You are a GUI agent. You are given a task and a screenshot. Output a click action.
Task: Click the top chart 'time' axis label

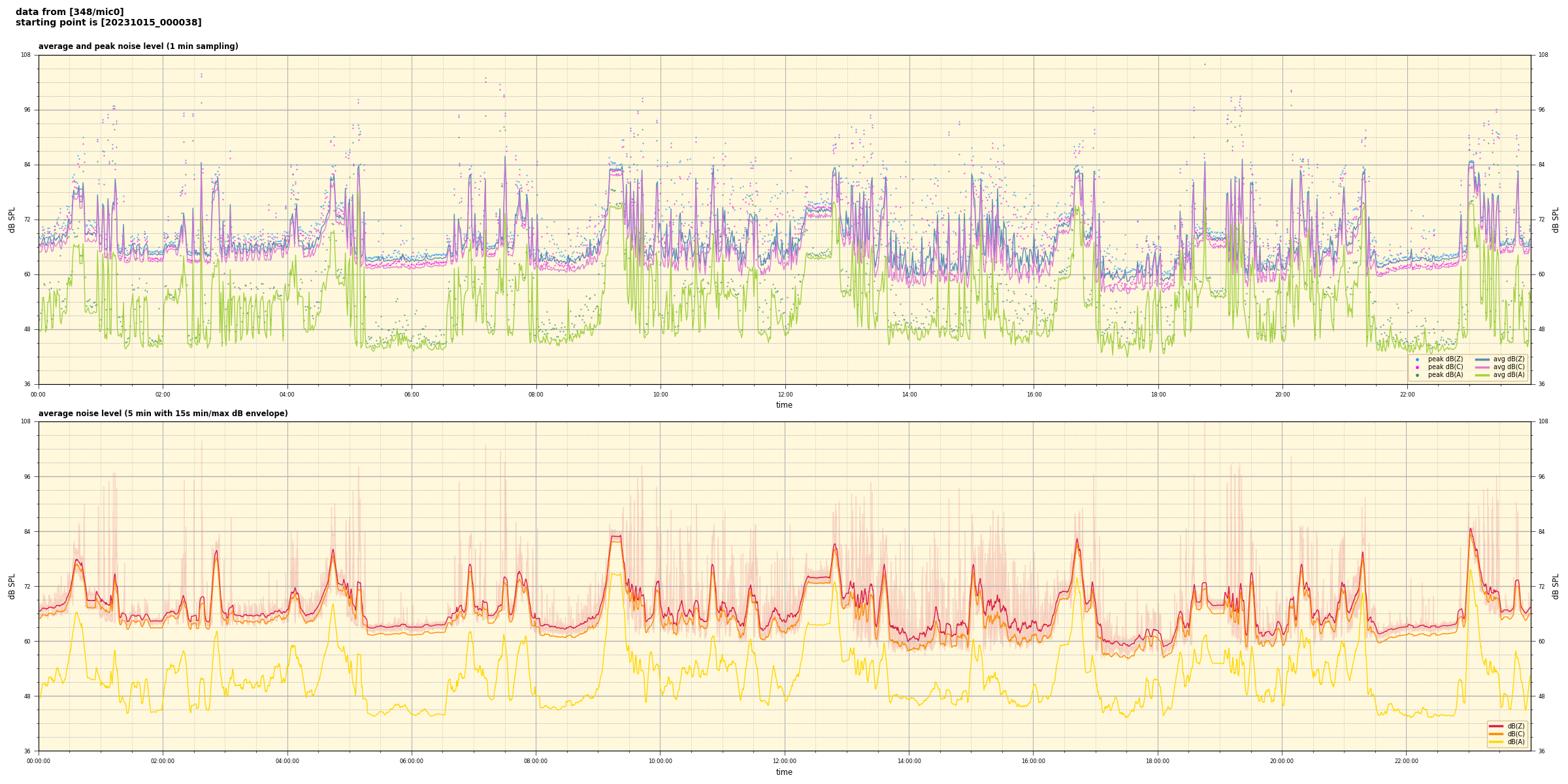[784, 405]
